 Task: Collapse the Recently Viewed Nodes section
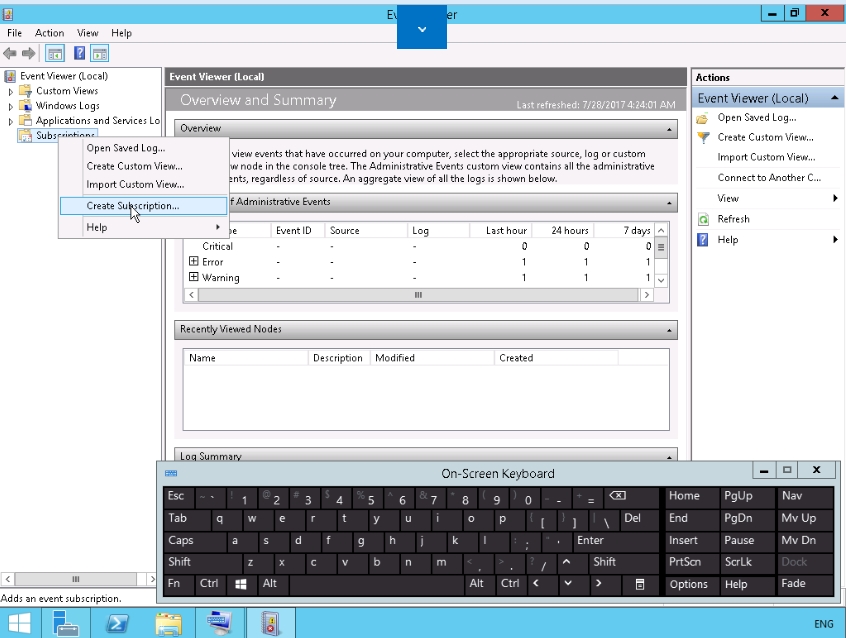coord(669,330)
